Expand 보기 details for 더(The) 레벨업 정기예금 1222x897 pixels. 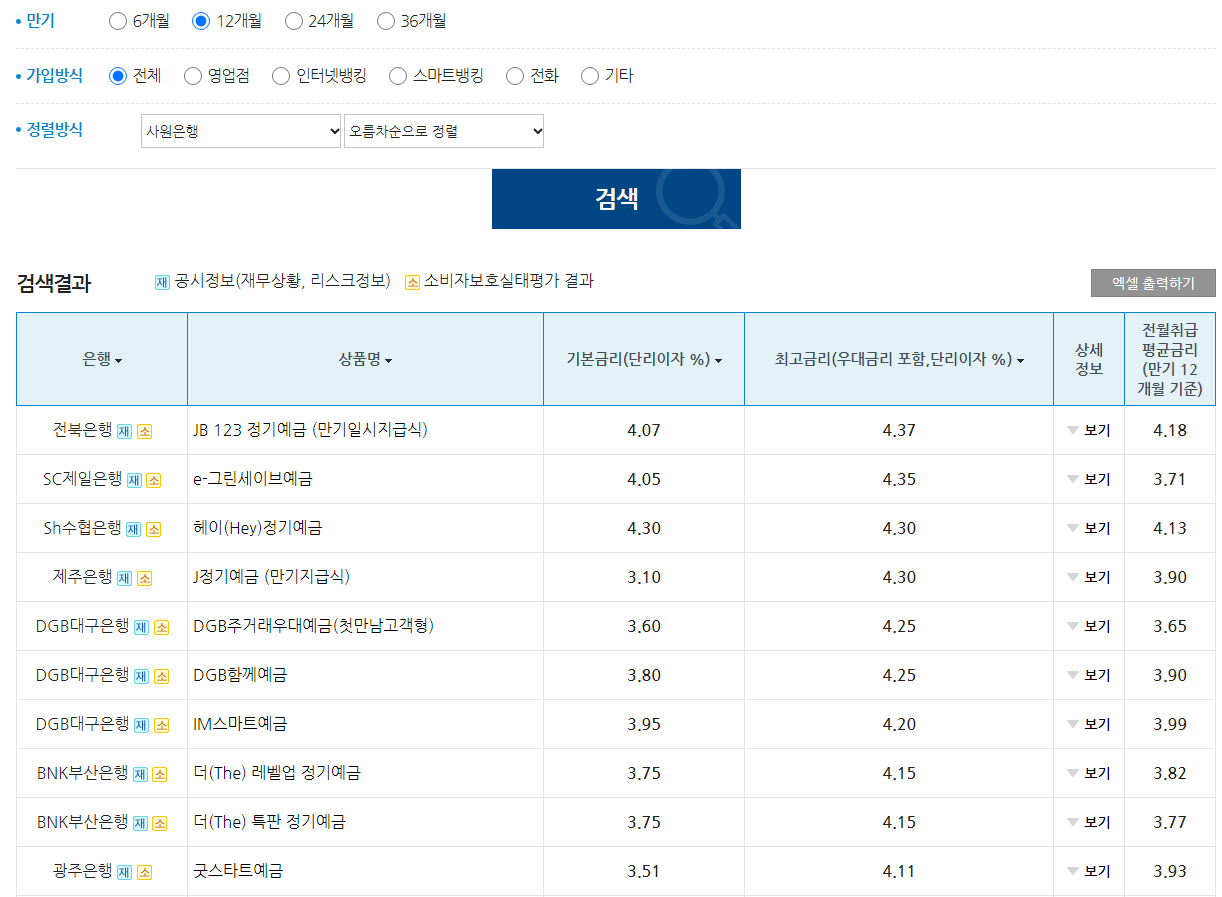coord(1089,774)
